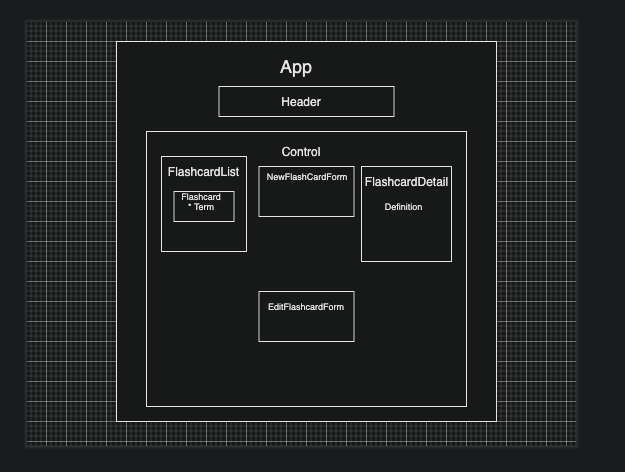This screenshot has height=472, width=625.
Task: Select the Flashcard Term inner box
Action: tap(204, 206)
